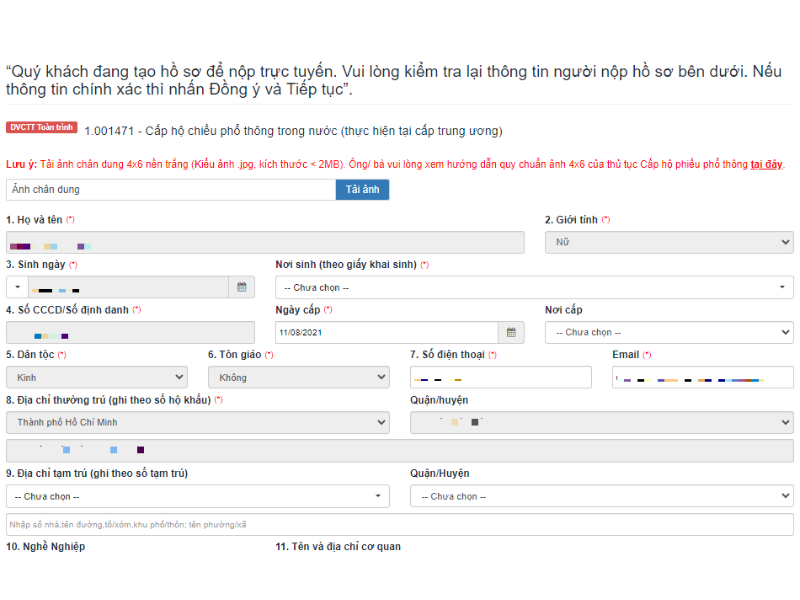The height and width of the screenshot is (600, 800).
Task: Click the Ngày cấp date field 11/08/2021
Action: tap(386, 333)
